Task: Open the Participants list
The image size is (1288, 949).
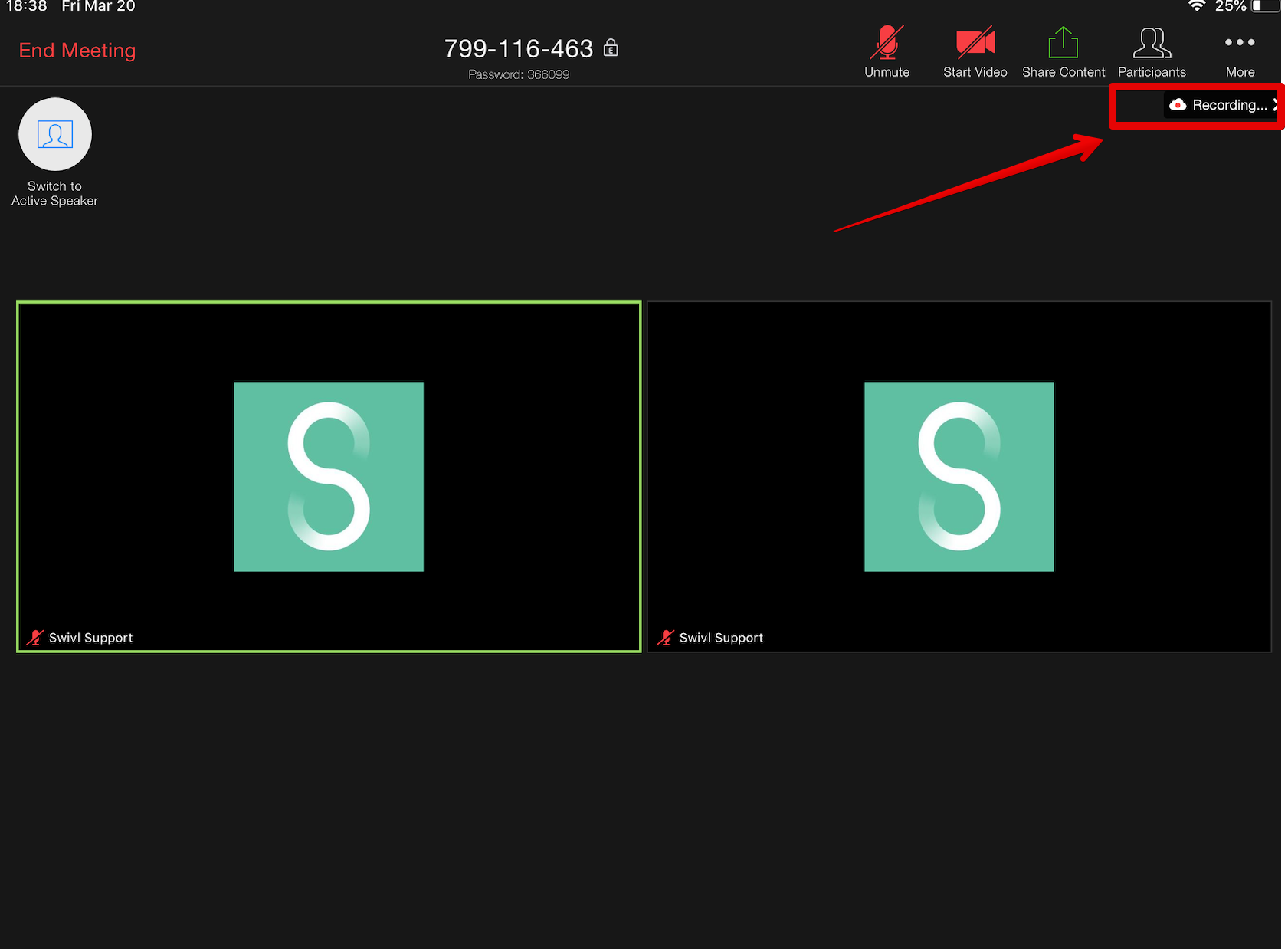Action: (1152, 51)
